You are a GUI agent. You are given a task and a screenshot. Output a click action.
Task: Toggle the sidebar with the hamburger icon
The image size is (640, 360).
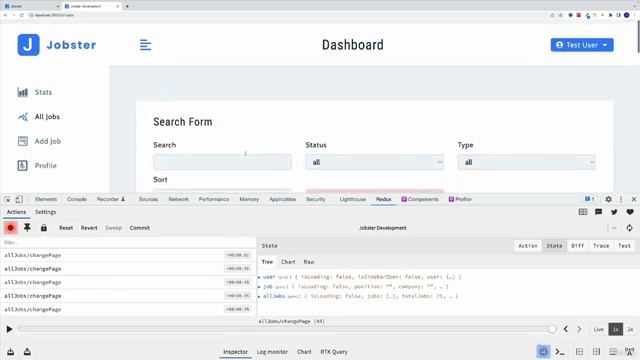[145, 44]
